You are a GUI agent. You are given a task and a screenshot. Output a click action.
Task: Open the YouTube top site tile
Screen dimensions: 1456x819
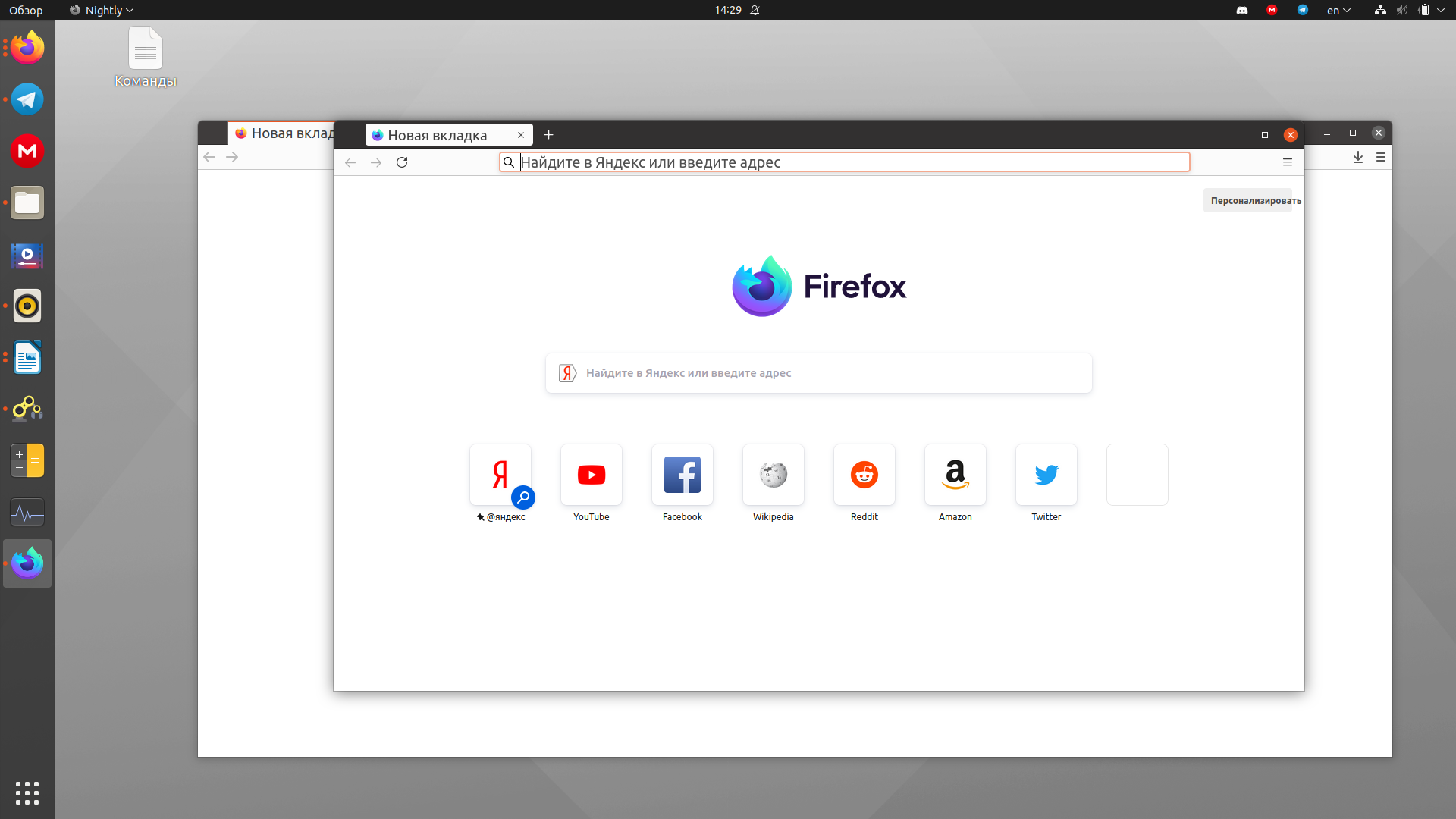(x=591, y=475)
